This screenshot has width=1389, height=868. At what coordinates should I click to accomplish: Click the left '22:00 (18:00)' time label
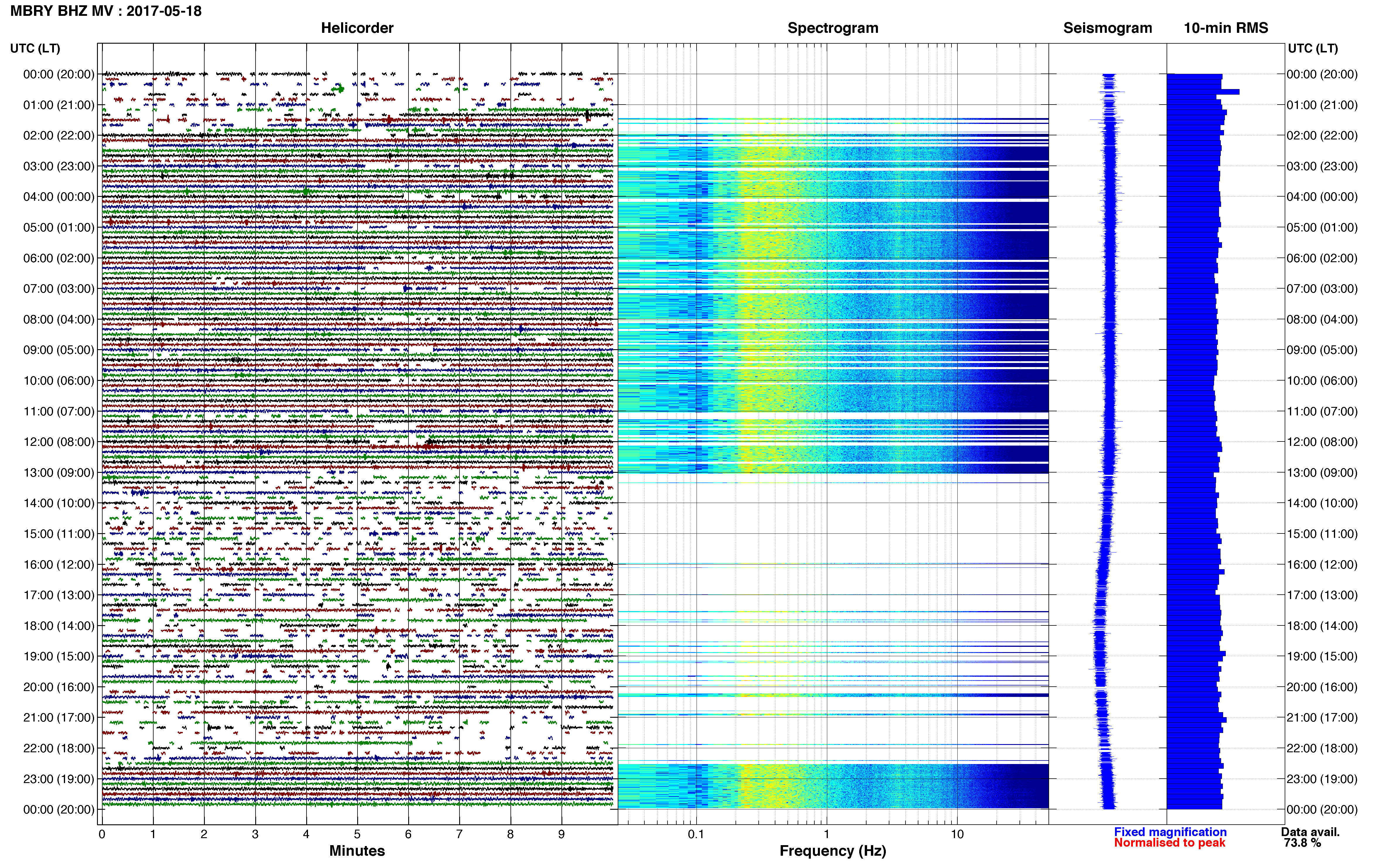click(59, 748)
